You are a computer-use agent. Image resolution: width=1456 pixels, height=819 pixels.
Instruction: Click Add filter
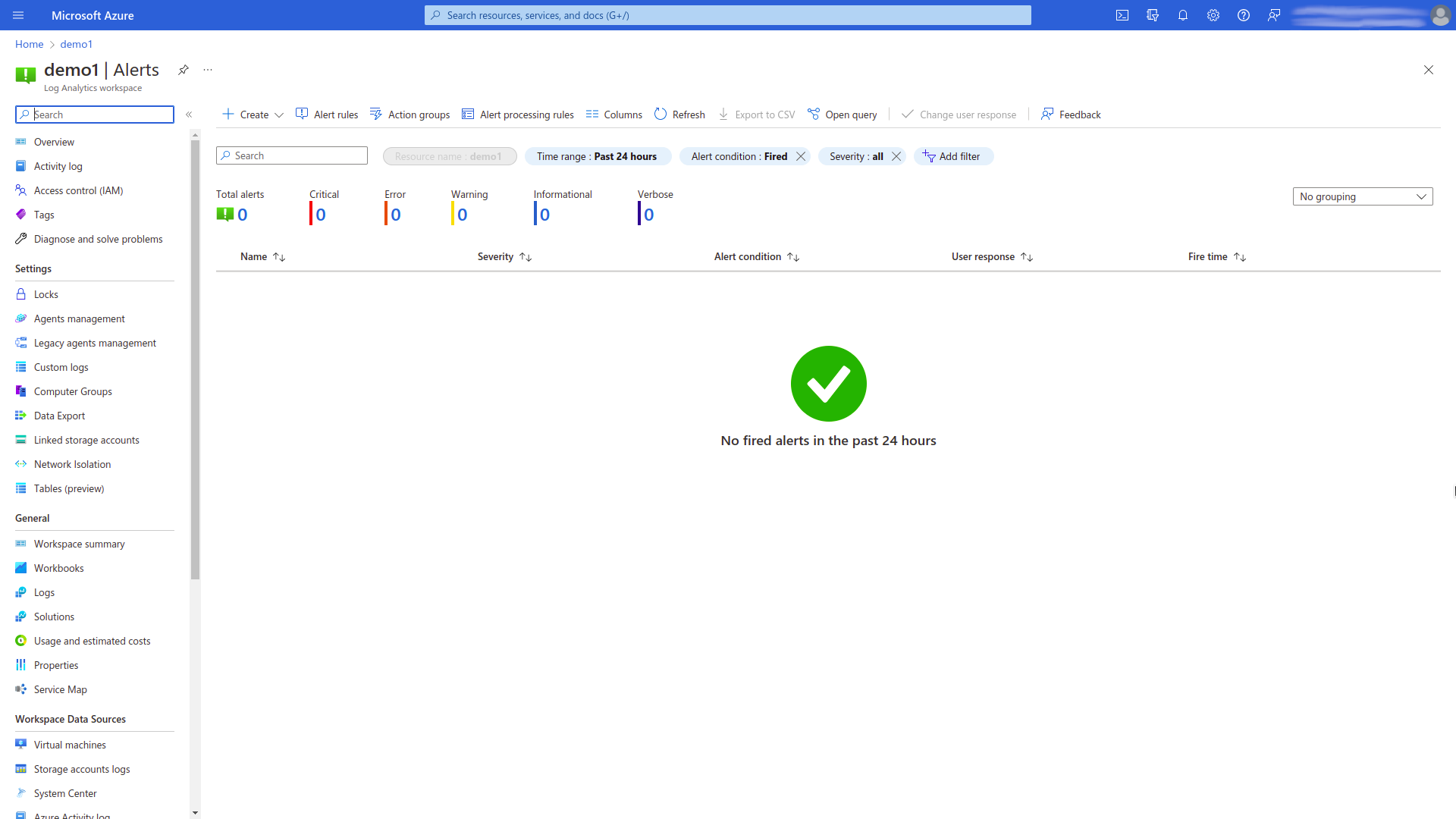953,156
